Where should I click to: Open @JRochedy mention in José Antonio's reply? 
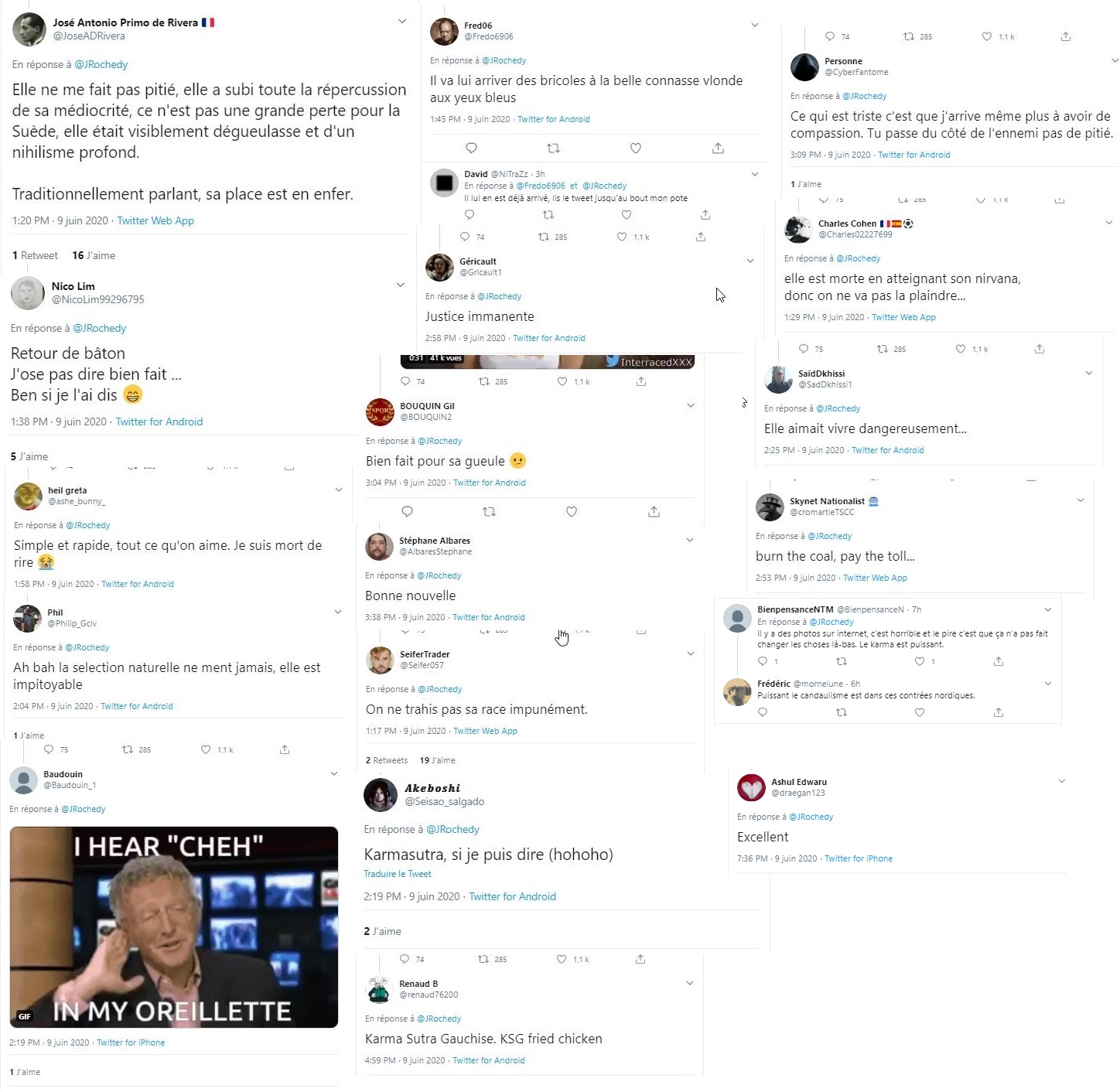[101, 65]
